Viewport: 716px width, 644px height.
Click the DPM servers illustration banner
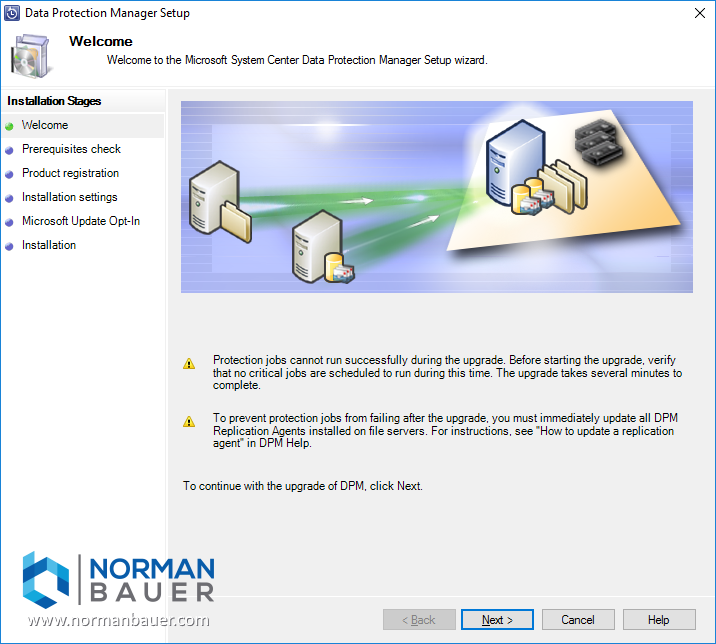pos(436,196)
